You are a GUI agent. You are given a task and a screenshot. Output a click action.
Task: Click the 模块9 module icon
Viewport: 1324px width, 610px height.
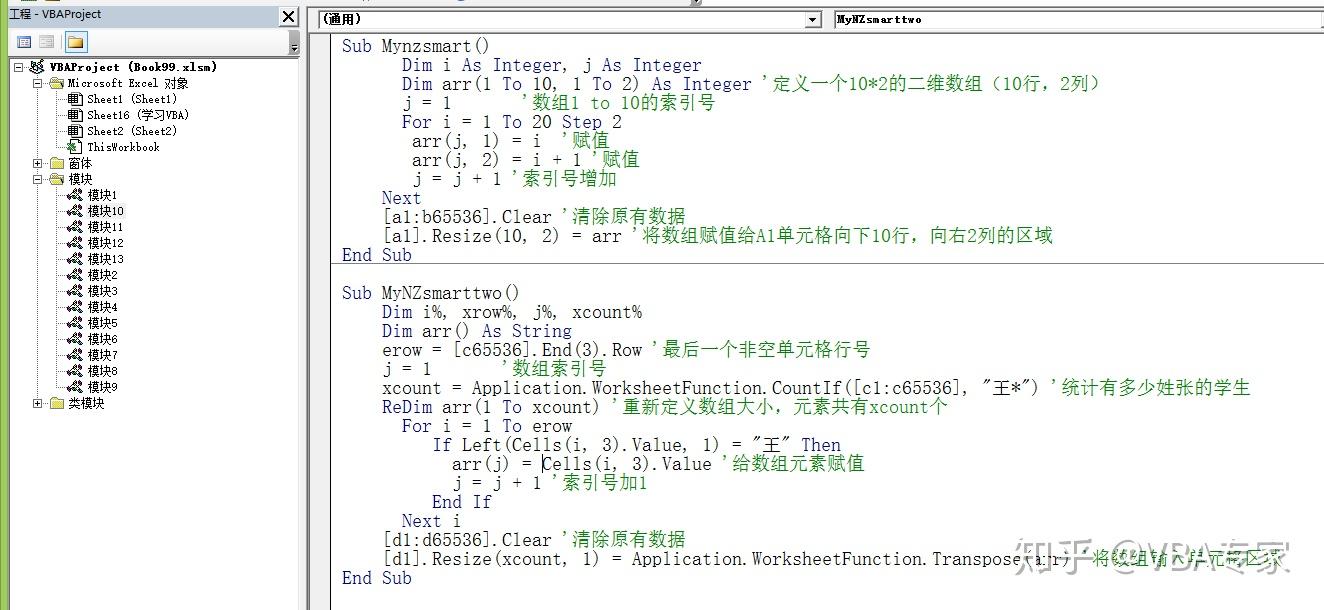point(75,387)
